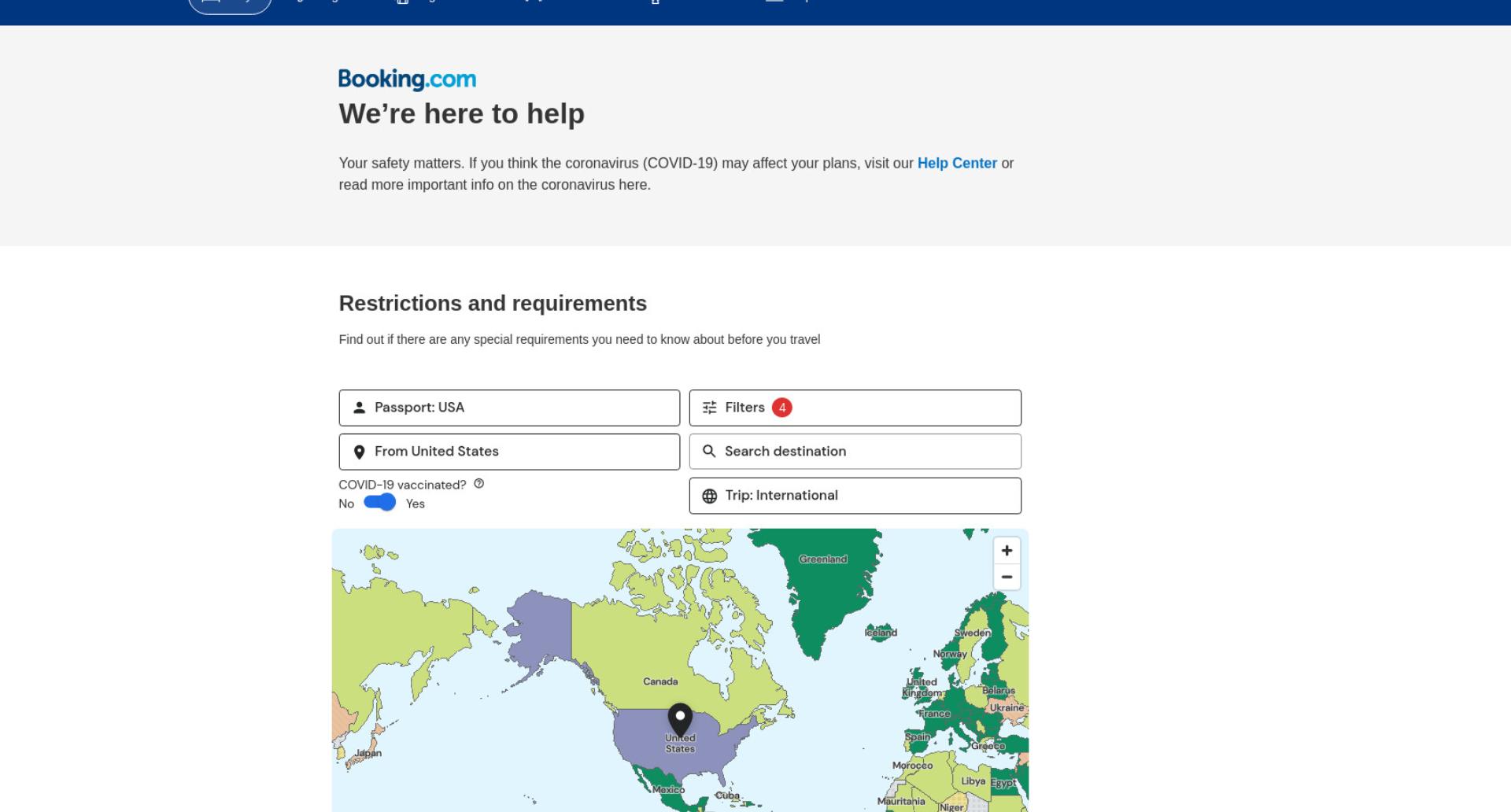Zoom in on the map
Screen dimensions: 1511x812
(x=1007, y=550)
